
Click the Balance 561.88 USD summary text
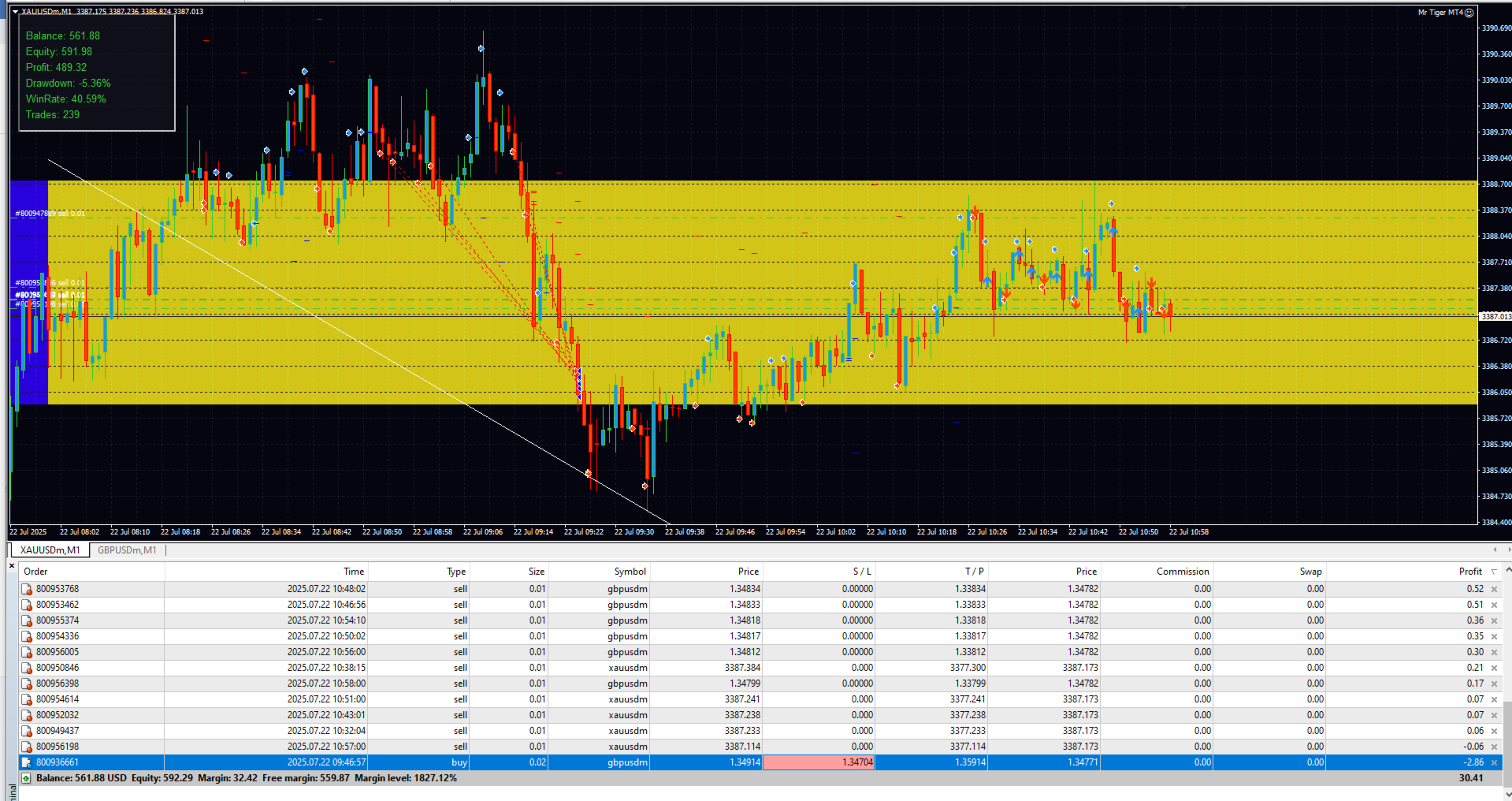(81, 778)
